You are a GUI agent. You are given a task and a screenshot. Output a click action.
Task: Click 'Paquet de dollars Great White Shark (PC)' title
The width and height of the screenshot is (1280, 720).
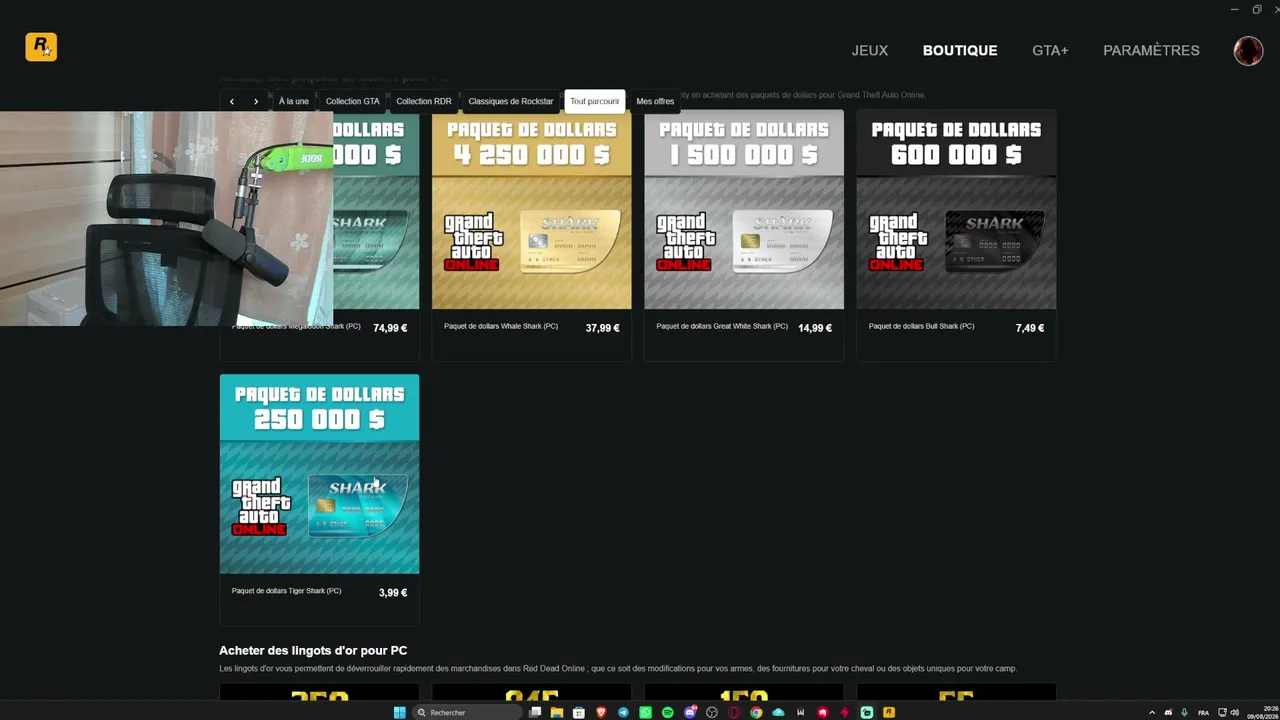[x=722, y=326]
